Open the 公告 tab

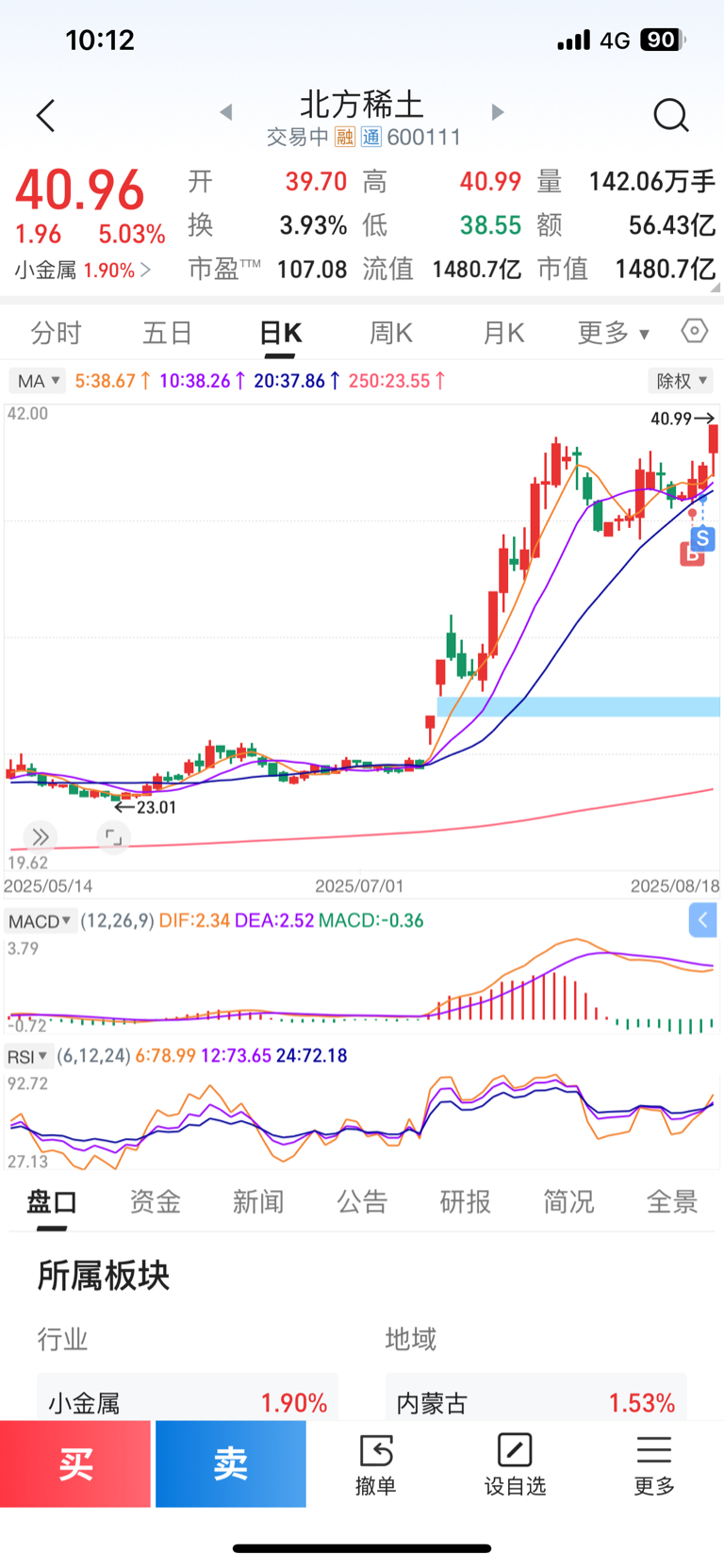tap(362, 1202)
